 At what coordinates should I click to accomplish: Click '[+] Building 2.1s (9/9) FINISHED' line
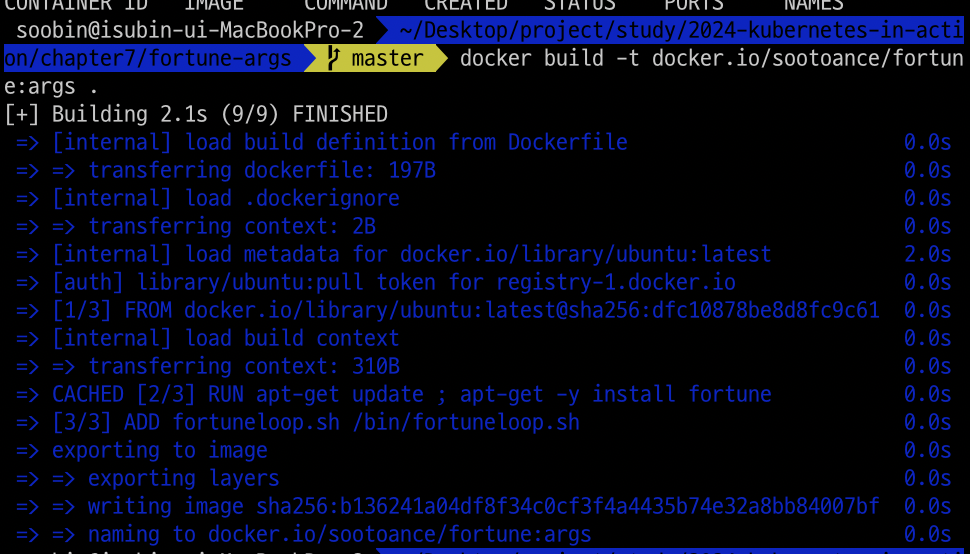point(196,114)
